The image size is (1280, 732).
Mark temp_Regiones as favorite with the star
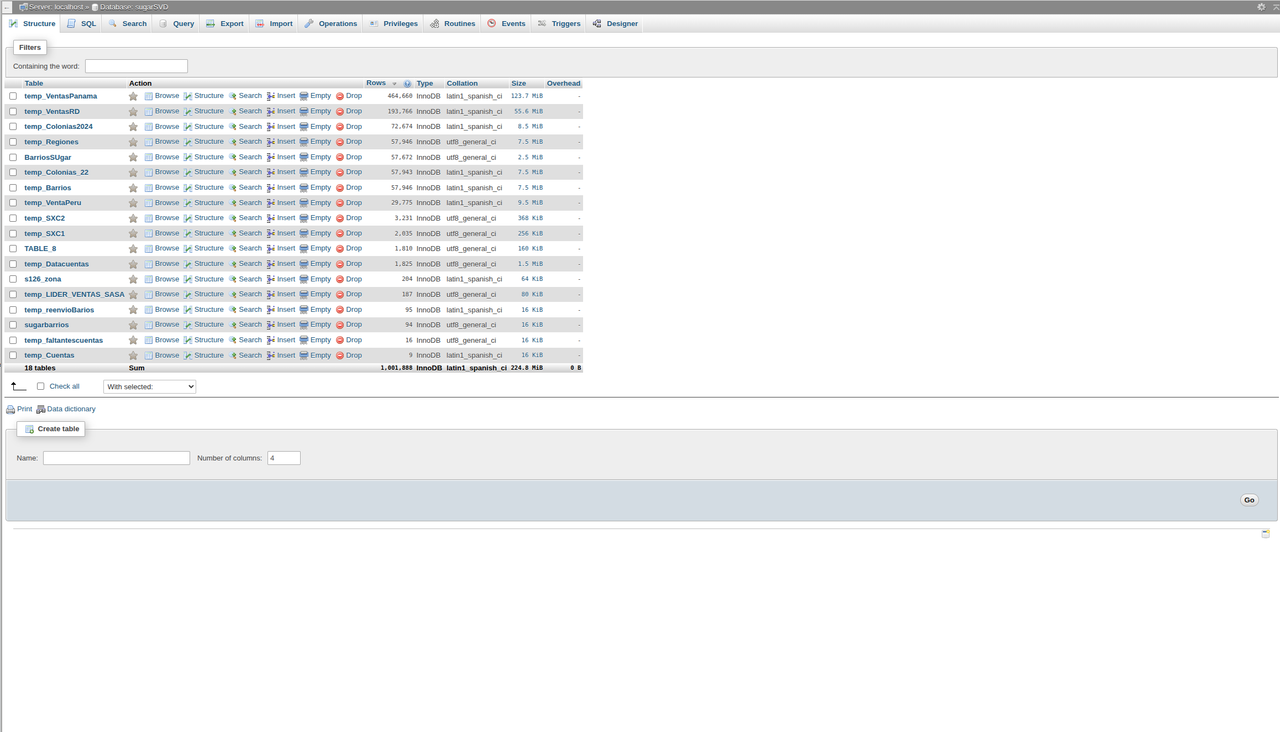point(133,141)
